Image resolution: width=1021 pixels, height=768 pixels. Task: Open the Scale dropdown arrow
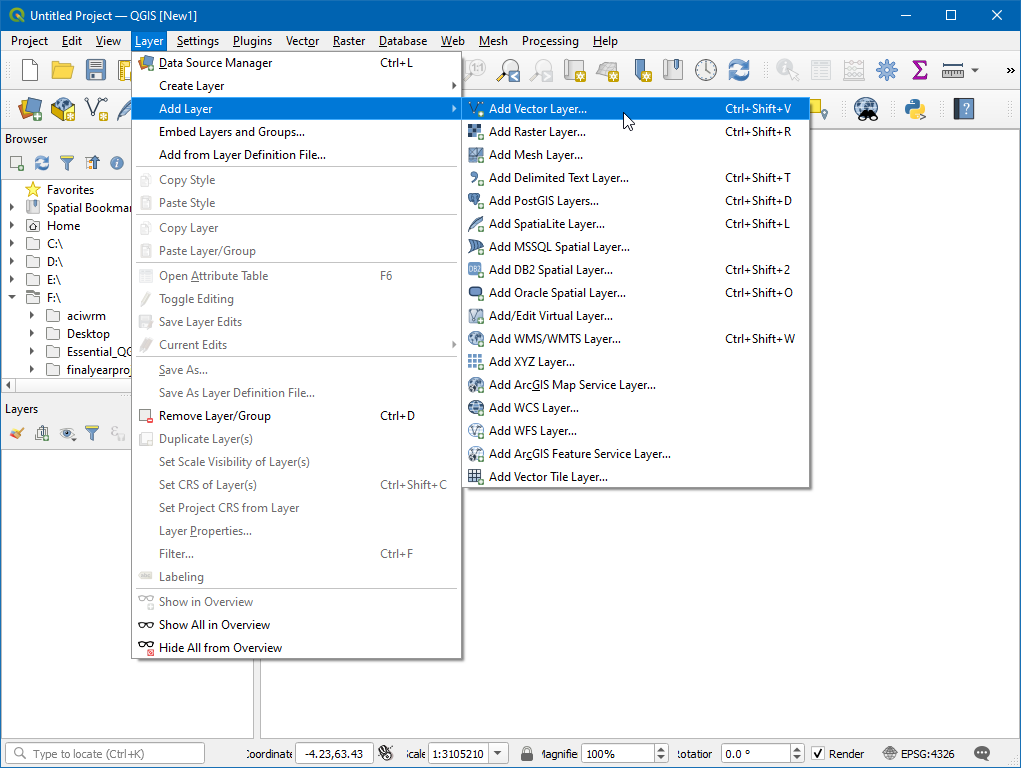499,754
